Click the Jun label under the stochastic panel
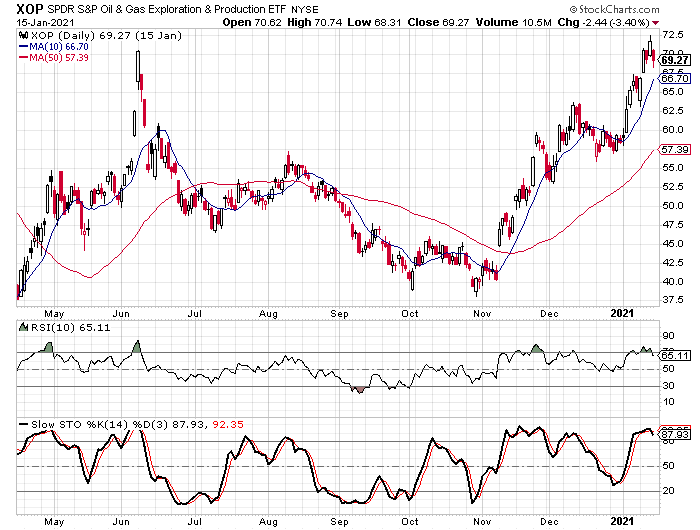700x530 pixels. pyautogui.click(x=121, y=522)
